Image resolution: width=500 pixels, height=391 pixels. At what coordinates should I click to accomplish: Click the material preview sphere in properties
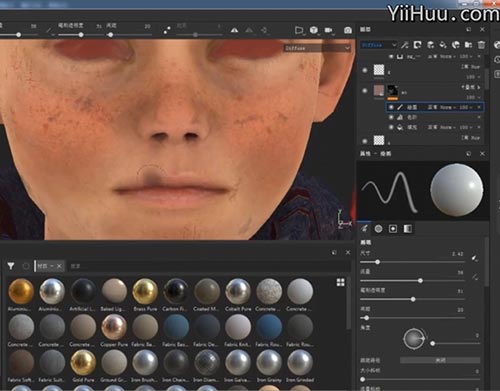point(456,190)
